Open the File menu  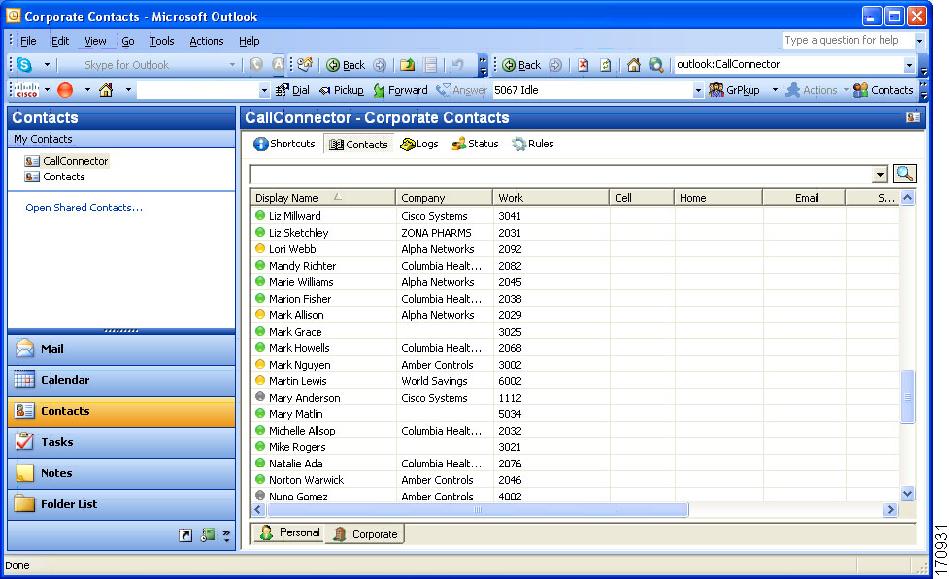point(28,41)
